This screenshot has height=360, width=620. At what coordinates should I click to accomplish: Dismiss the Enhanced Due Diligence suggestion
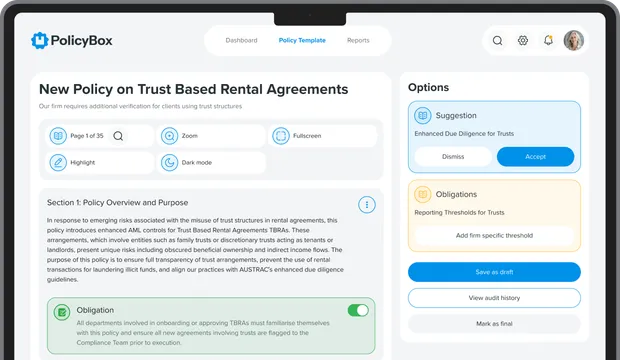pyautogui.click(x=453, y=157)
